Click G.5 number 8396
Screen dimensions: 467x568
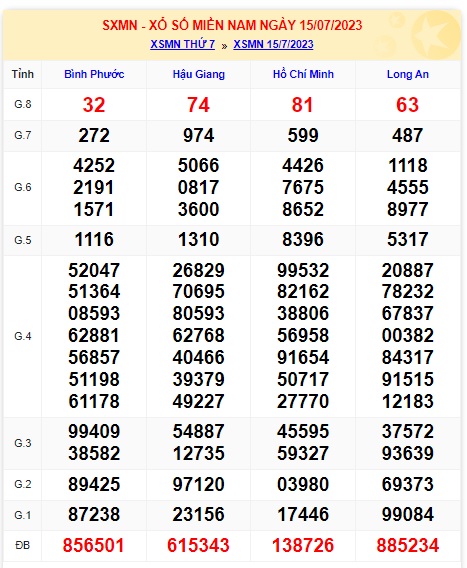(303, 240)
